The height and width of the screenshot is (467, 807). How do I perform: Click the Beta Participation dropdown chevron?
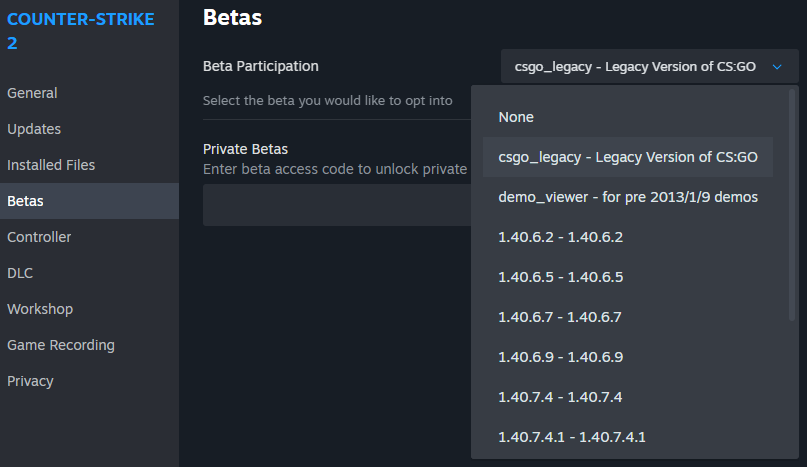[777, 67]
